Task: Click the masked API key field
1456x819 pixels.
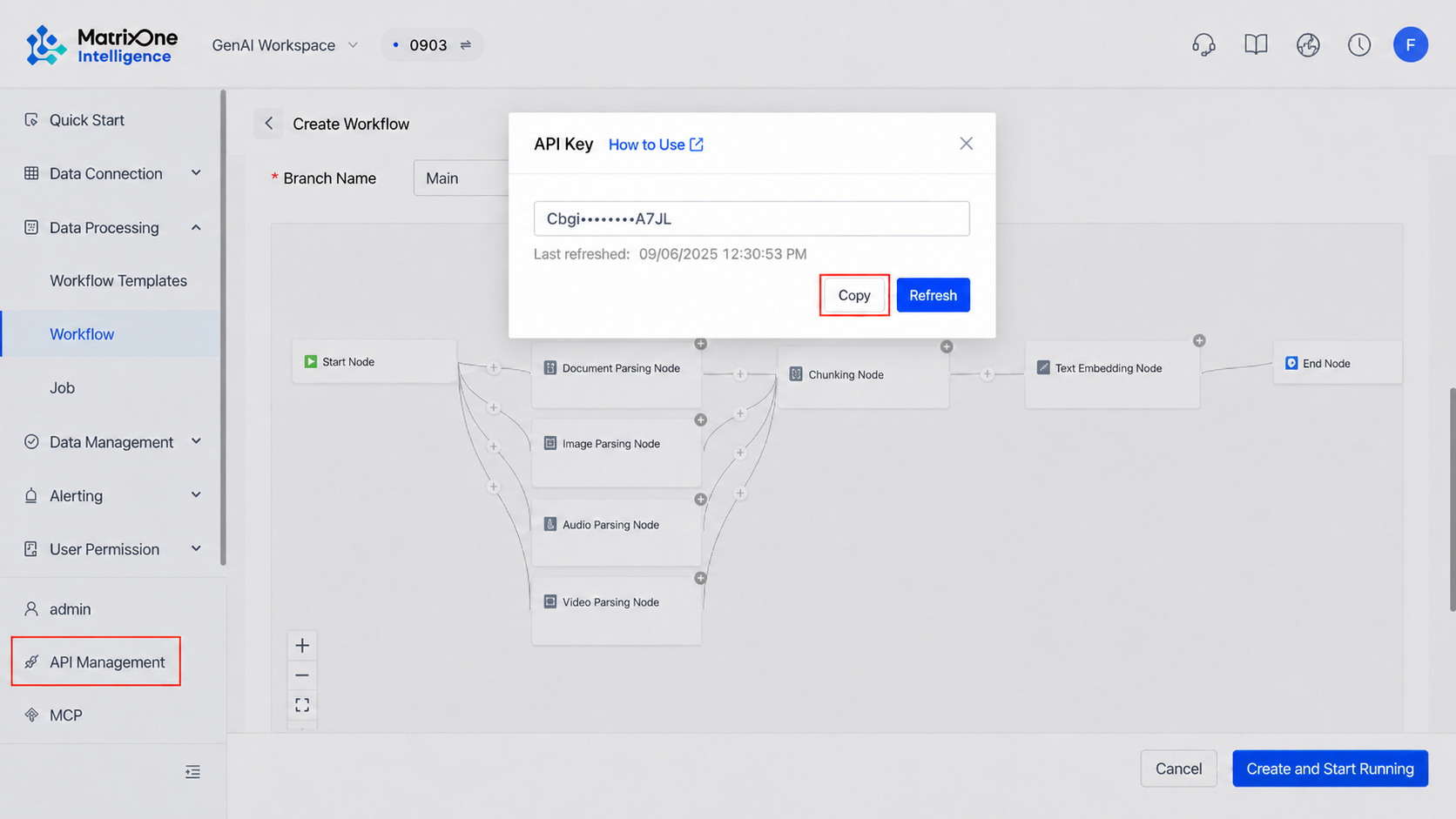Action: click(x=752, y=218)
